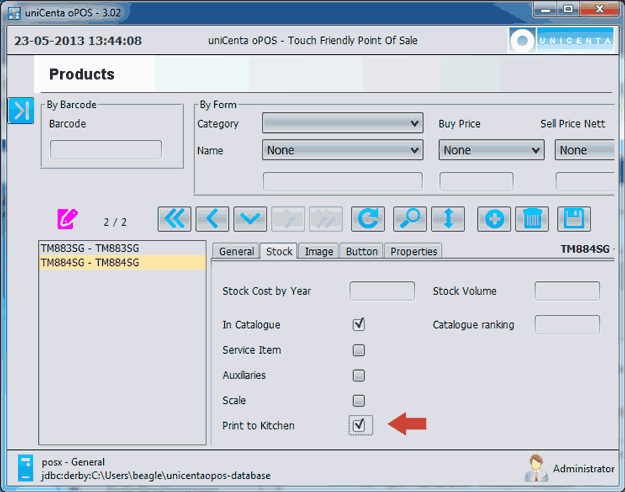Delete the product with the trash icon
The height and width of the screenshot is (492, 625).
(x=532, y=218)
